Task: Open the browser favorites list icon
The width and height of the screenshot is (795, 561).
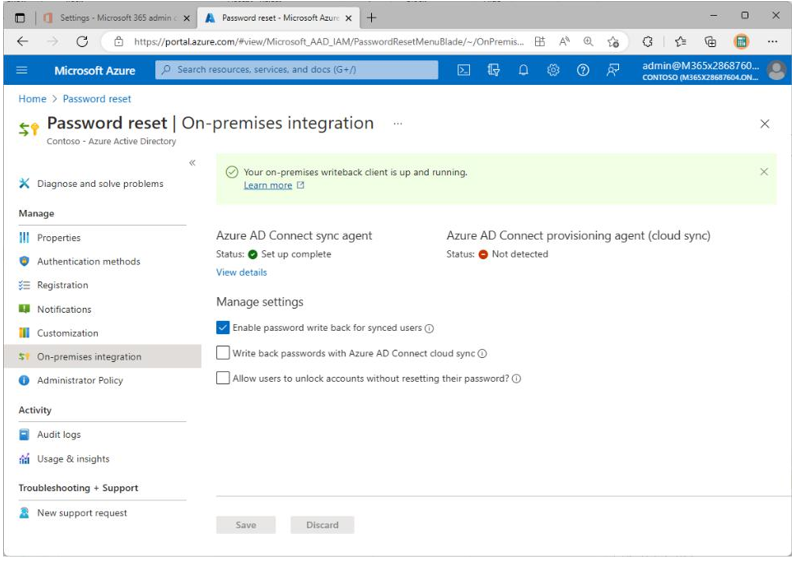Action: click(680, 42)
